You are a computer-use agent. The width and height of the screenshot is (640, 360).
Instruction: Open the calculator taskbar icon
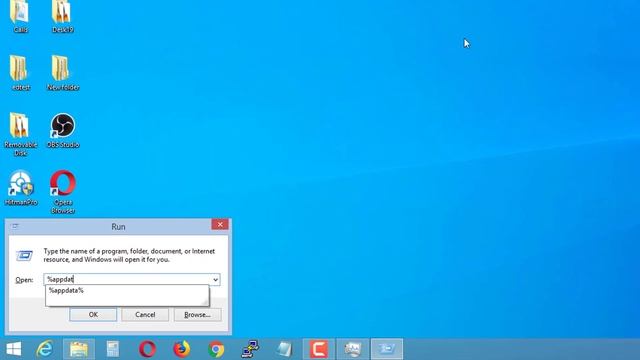click(x=113, y=349)
